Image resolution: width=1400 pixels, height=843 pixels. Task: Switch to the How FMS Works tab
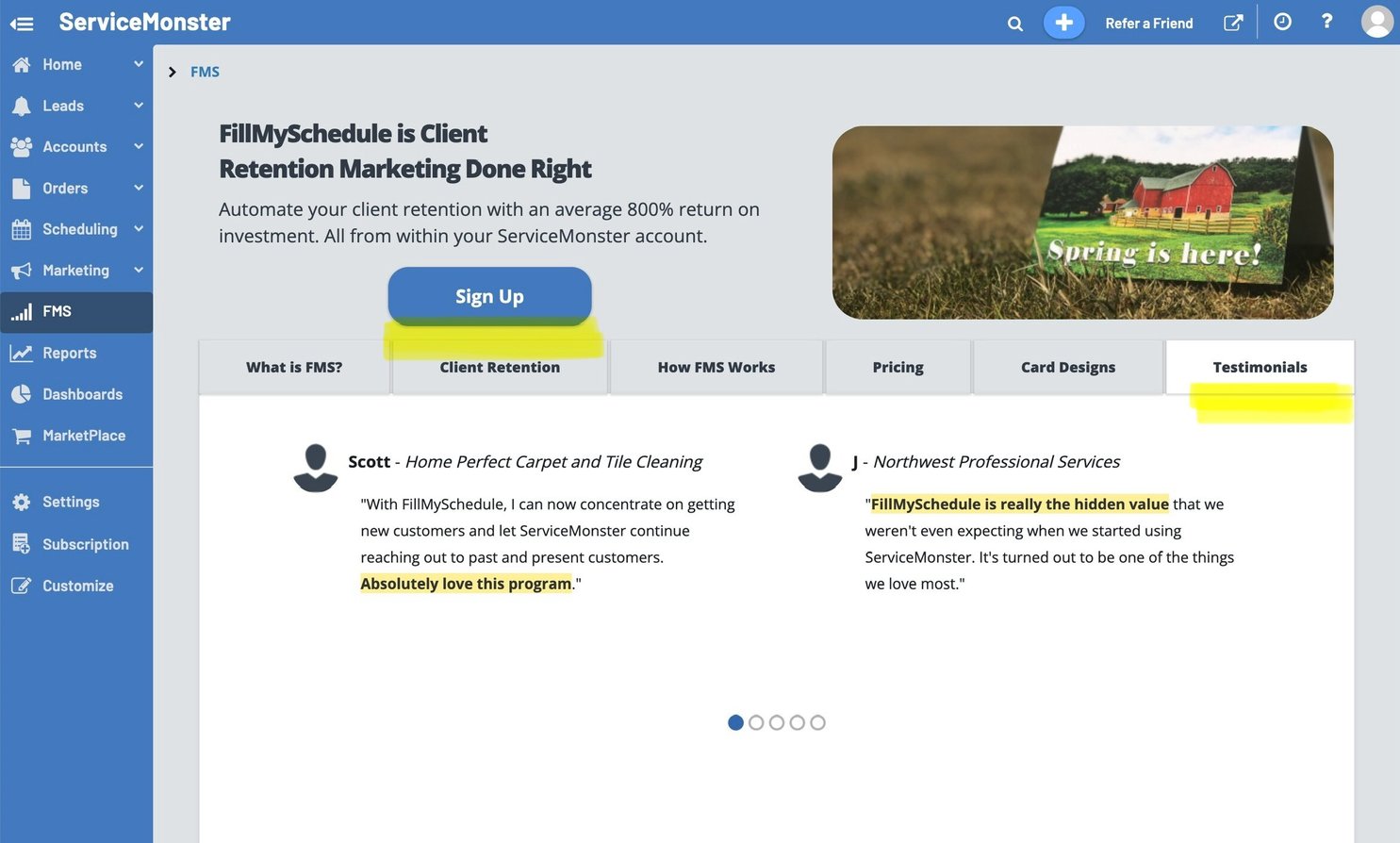point(716,367)
